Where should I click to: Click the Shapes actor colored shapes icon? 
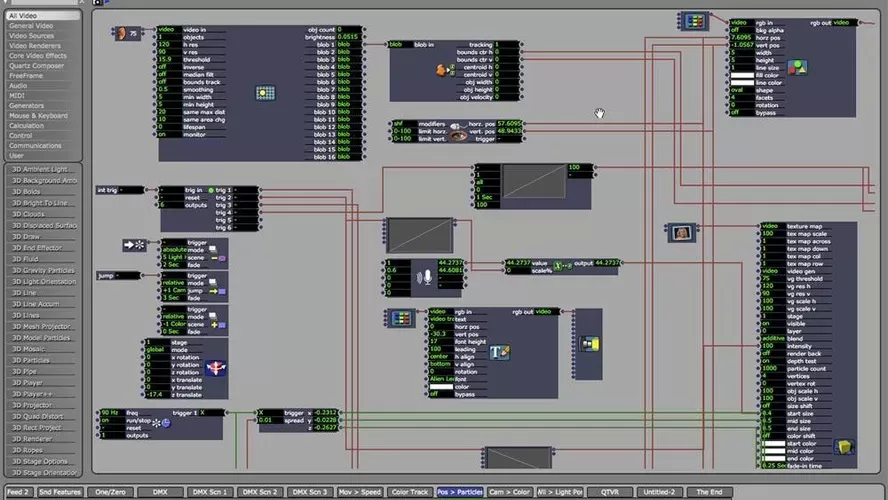[x=797, y=67]
